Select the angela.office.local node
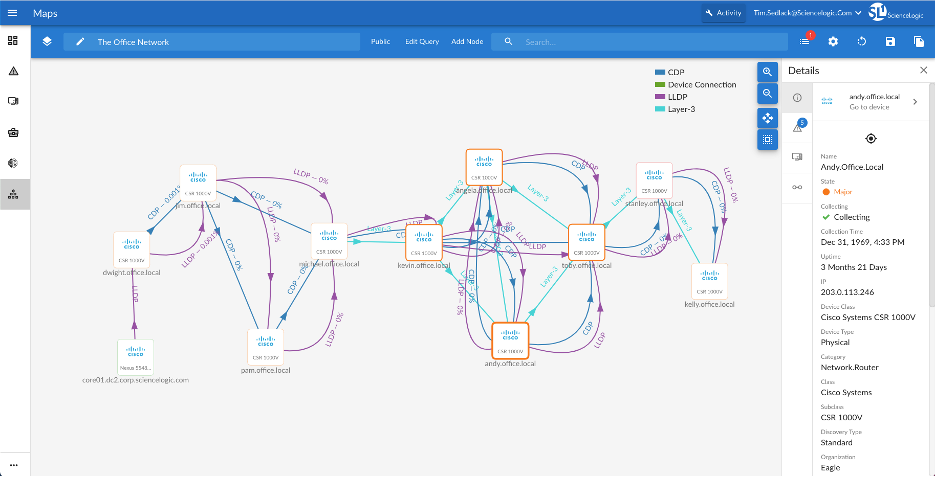 (484, 168)
